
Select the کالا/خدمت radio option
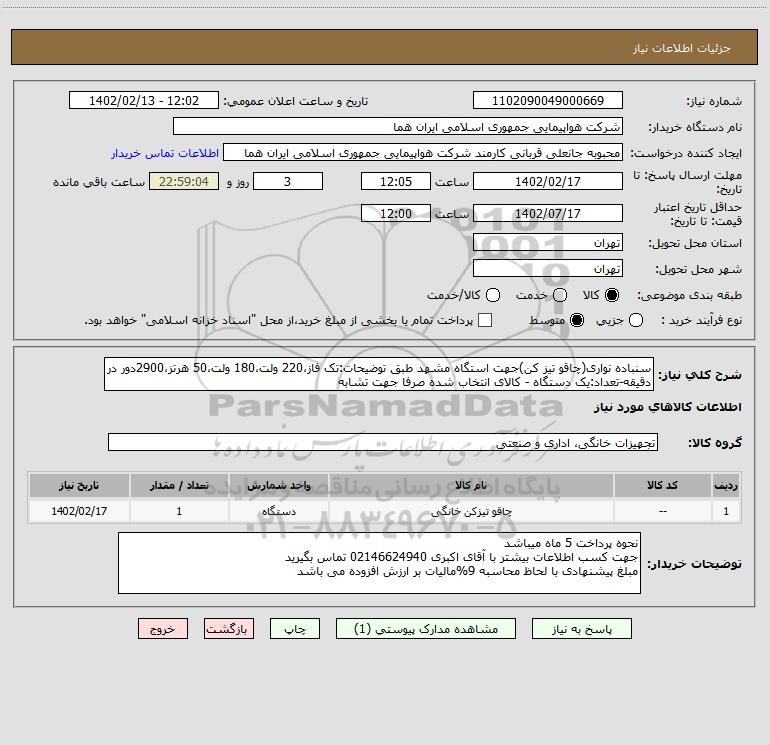click(x=493, y=295)
